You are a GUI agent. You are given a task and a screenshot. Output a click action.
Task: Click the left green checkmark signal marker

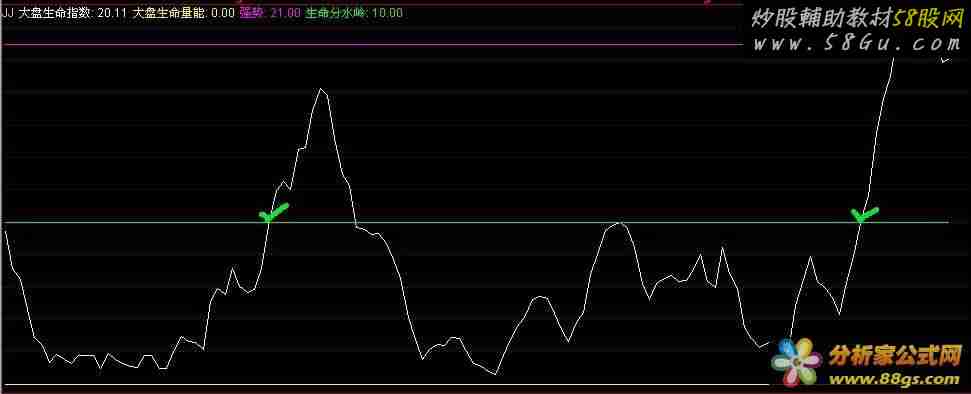click(x=273, y=212)
